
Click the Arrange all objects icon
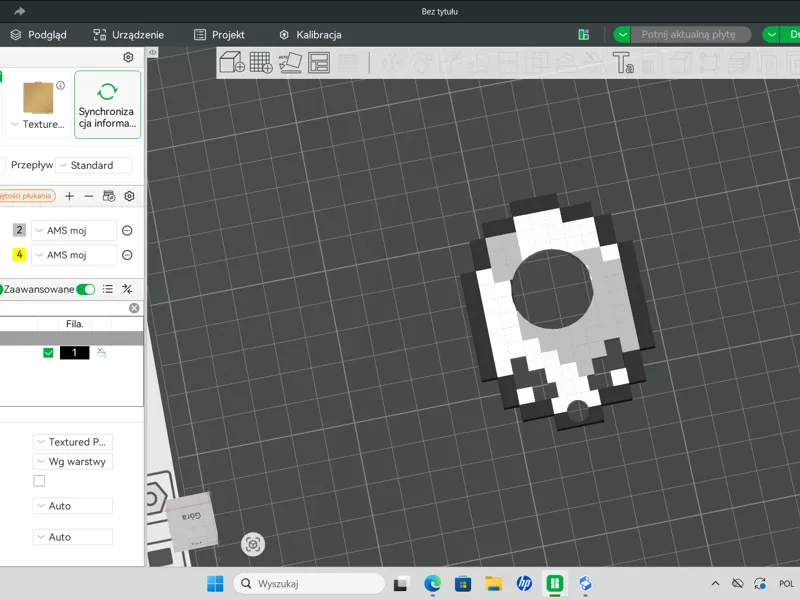tap(319, 63)
